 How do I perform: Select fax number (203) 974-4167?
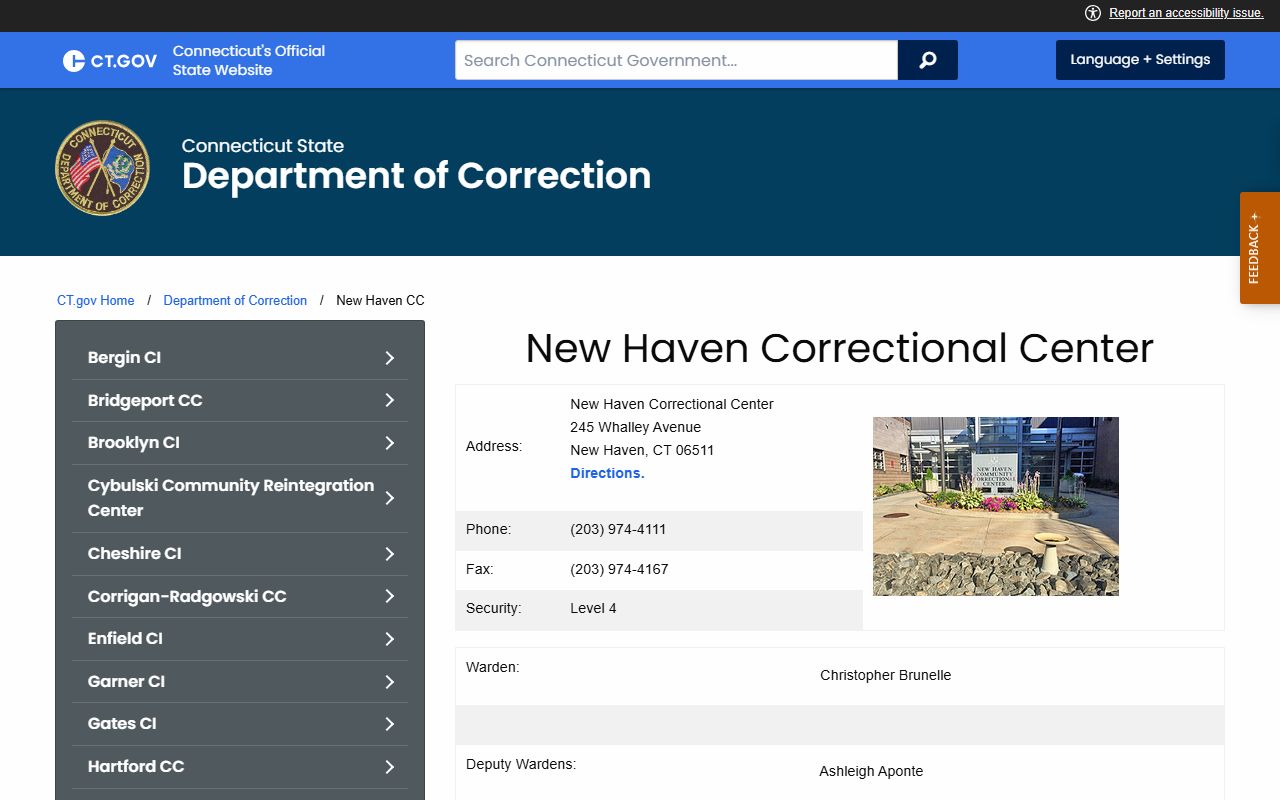[619, 569]
